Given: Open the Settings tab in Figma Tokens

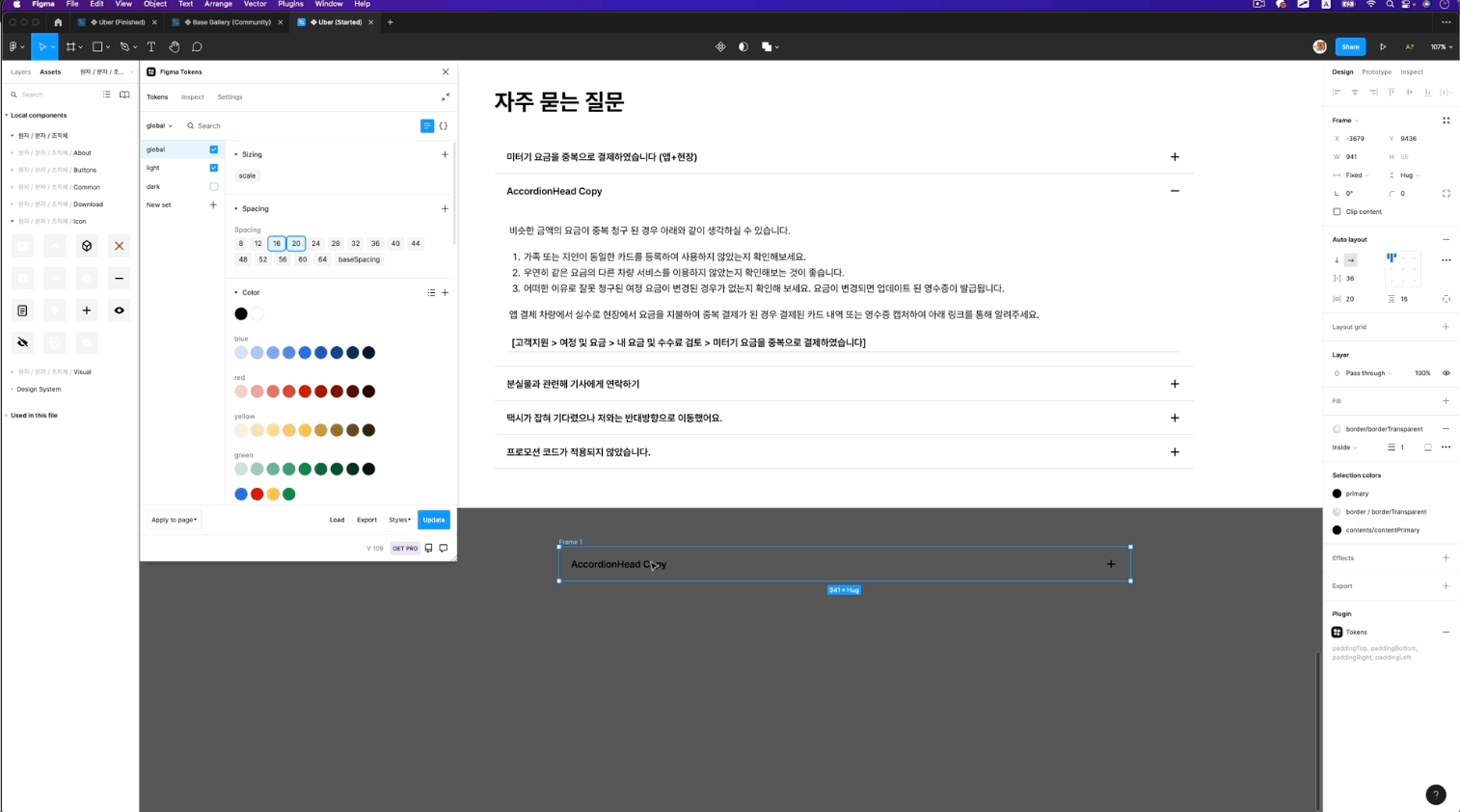Looking at the screenshot, I should tap(230, 97).
